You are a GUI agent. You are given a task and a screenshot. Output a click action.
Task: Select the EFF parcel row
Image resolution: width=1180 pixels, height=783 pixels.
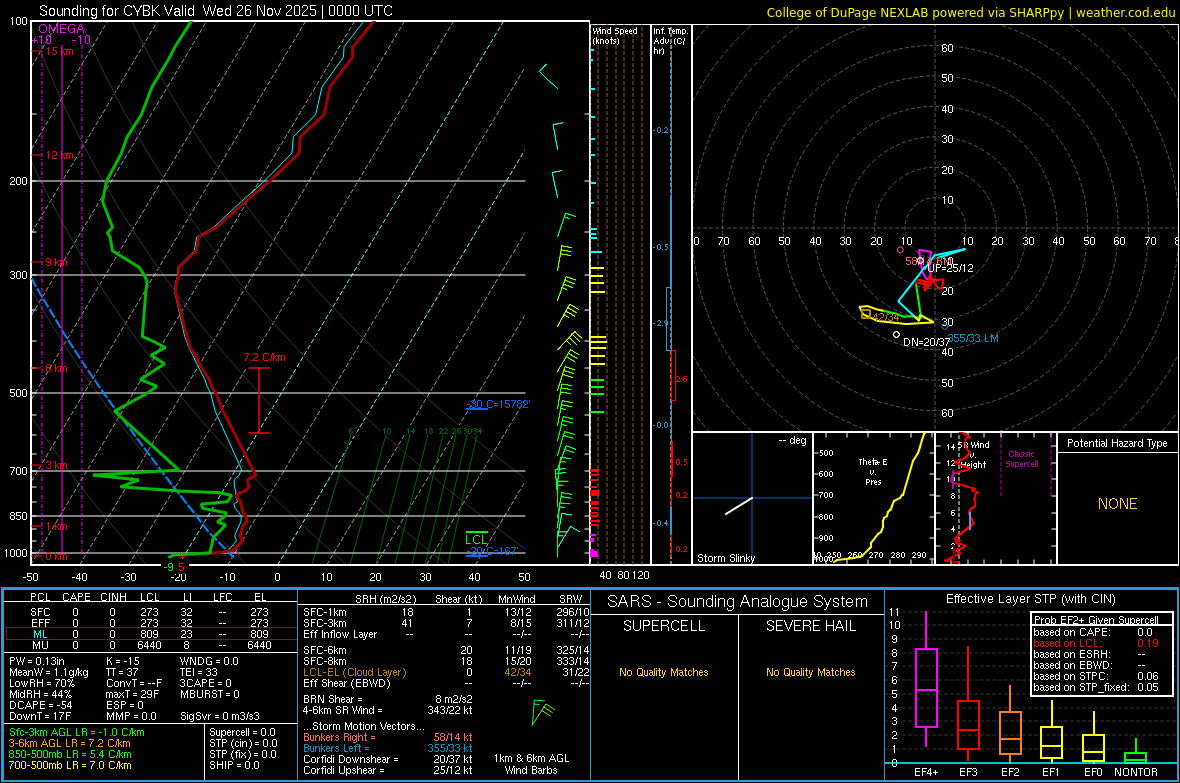[150, 623]
